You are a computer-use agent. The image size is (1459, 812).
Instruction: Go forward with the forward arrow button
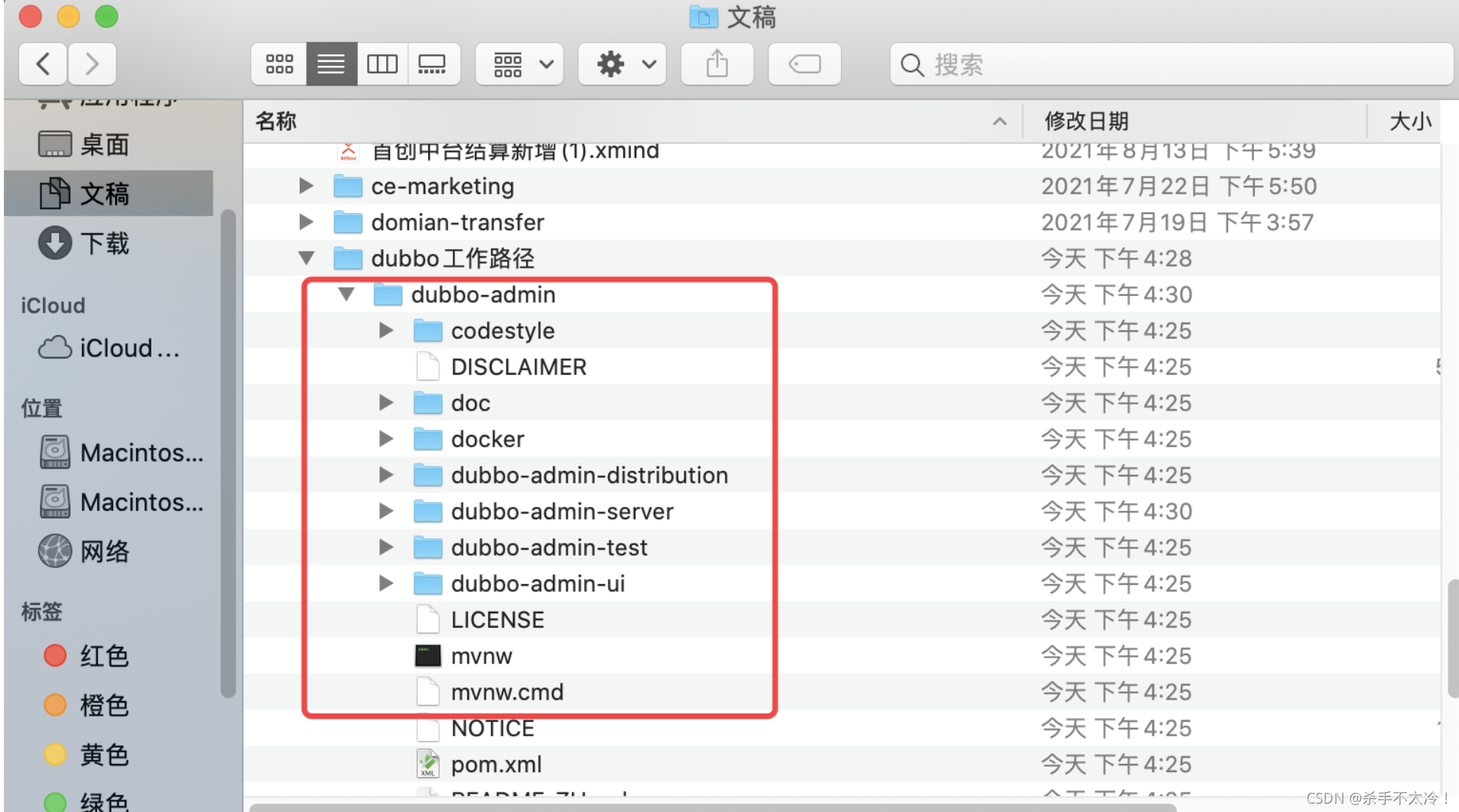[92, 64]
